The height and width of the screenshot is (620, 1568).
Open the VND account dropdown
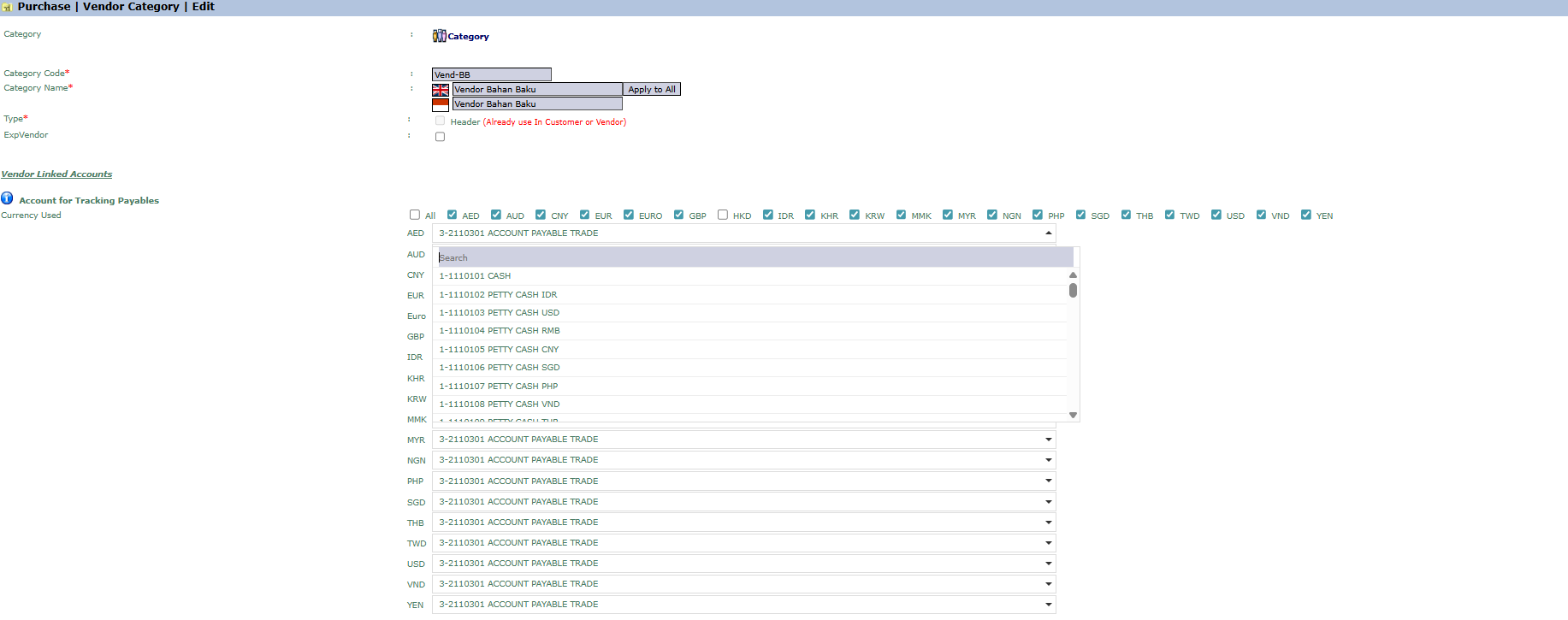click(743, 584)
